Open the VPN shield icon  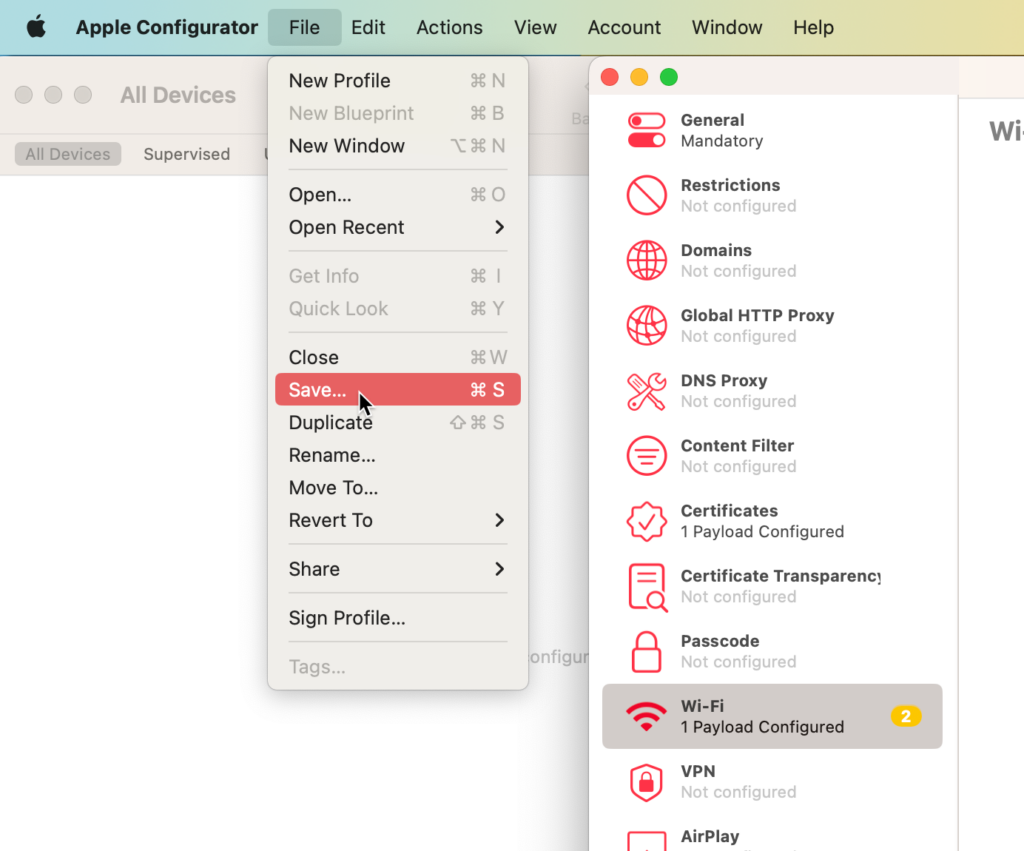click(646, 781)
